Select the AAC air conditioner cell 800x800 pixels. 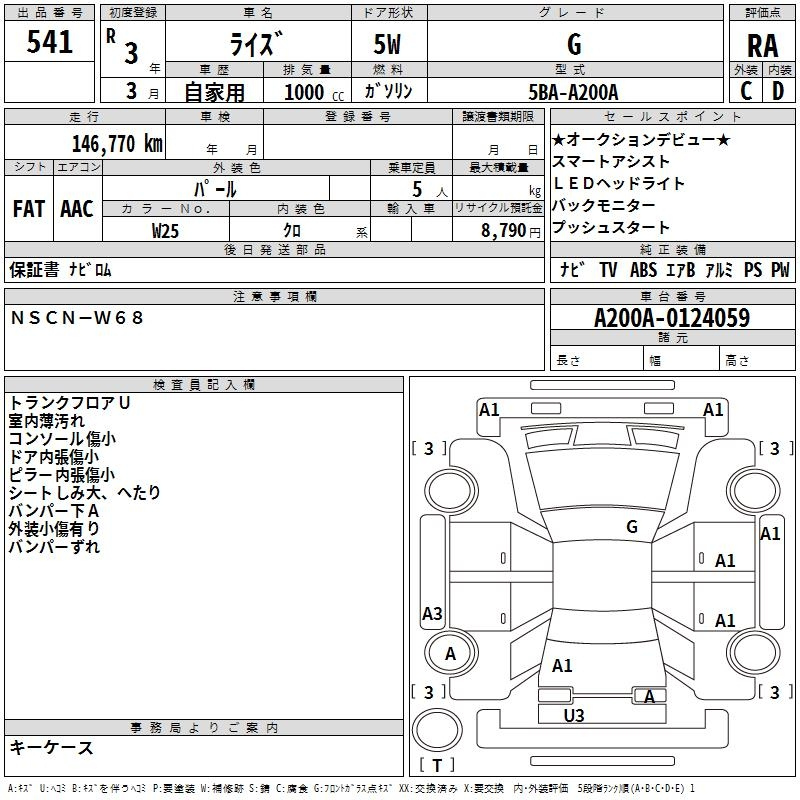(77, 209)
